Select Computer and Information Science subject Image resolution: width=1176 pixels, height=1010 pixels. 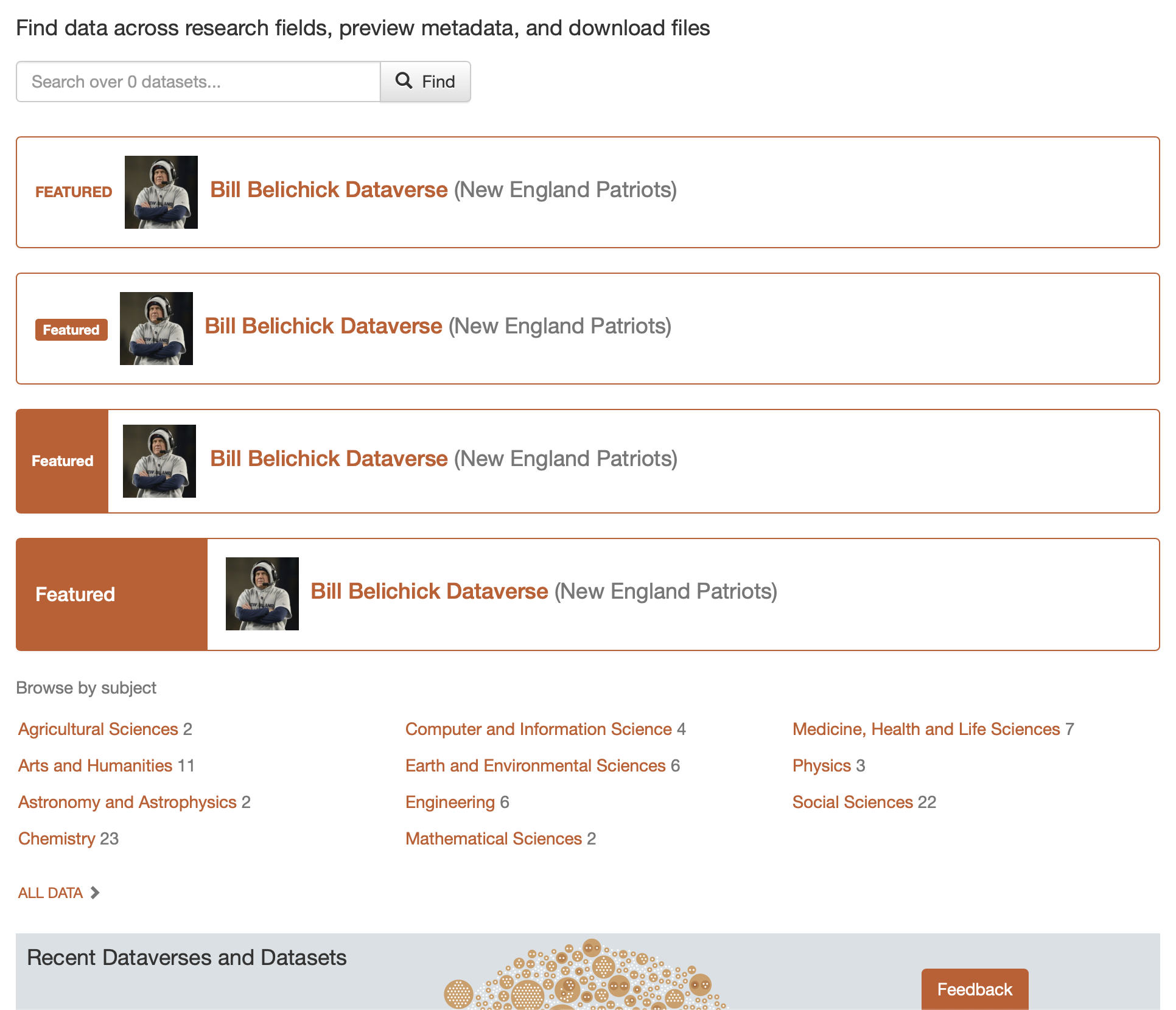click(x=537, y=729)
